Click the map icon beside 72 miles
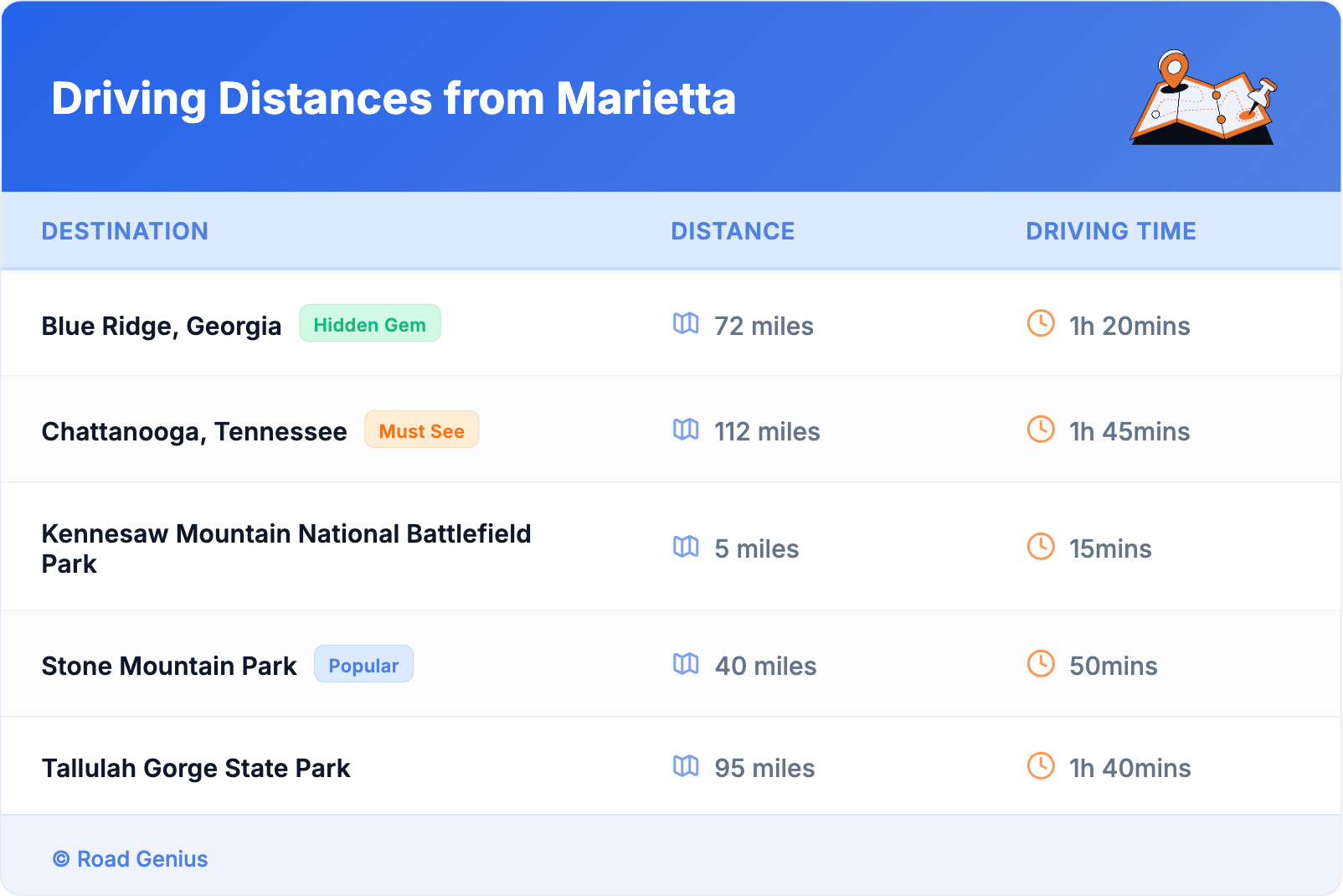1343x896 pixels. tap(686, 323)
